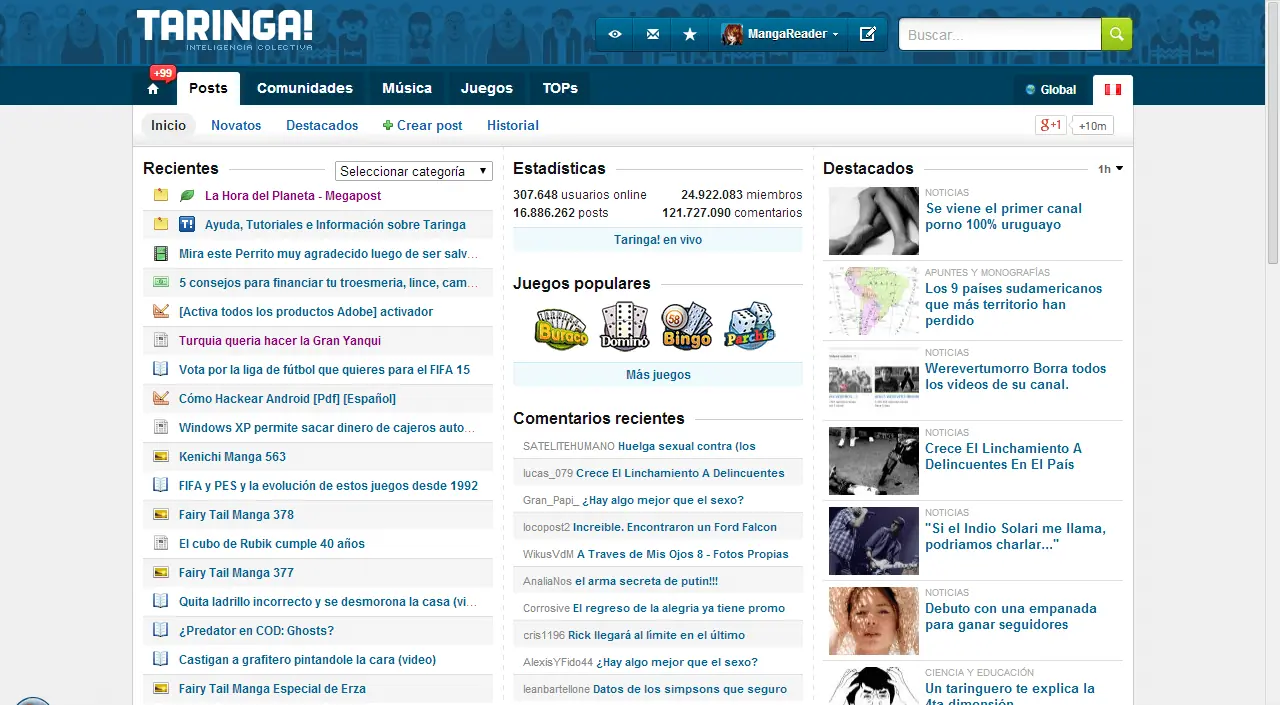The height and width of the screenshot is (705, 1280).
Task: Click commenter name SATELITEHUMANO
Action: tap(569, 446)
